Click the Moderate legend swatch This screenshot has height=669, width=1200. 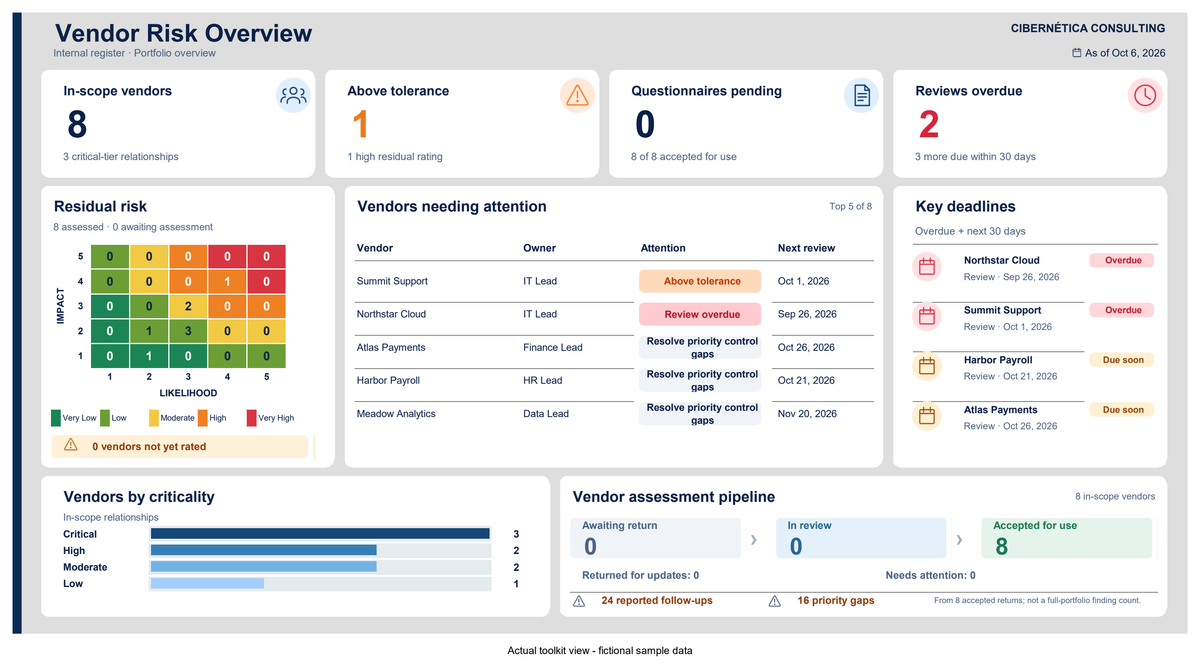[153, 418]
